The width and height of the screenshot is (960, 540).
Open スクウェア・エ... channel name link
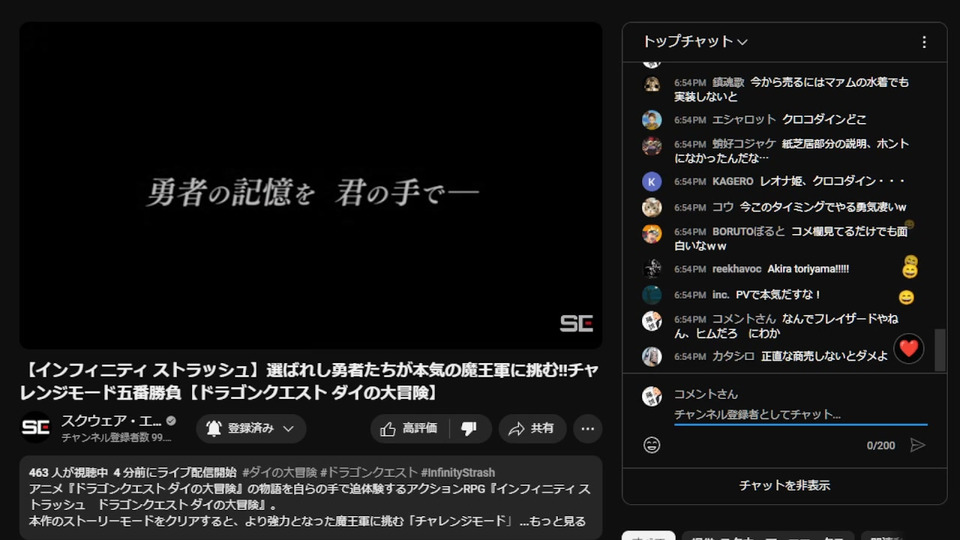111,421
